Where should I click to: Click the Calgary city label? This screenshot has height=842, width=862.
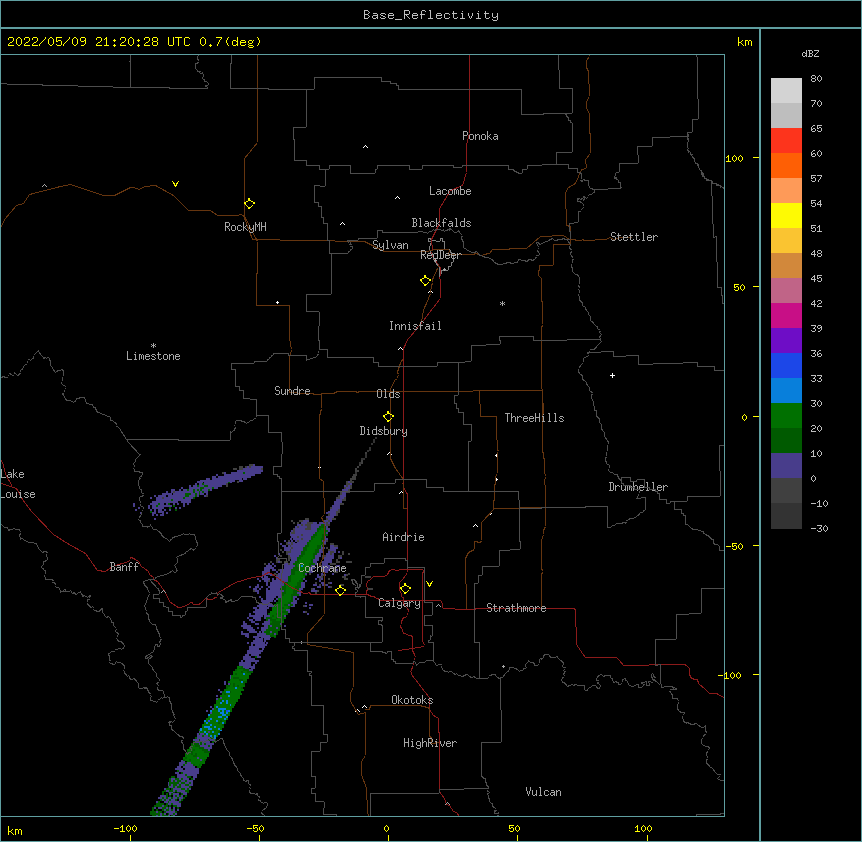399,603
